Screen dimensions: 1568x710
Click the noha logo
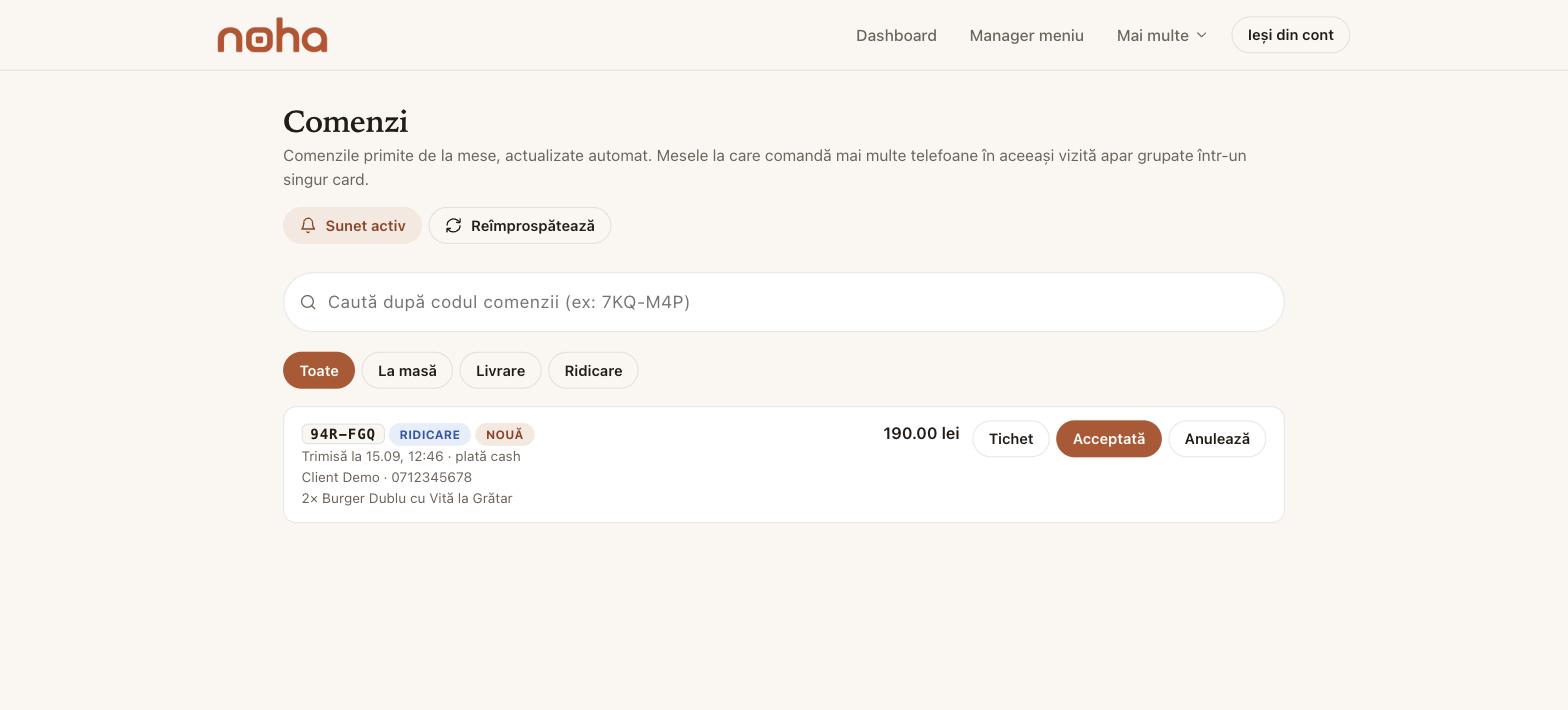coord(272,35)
